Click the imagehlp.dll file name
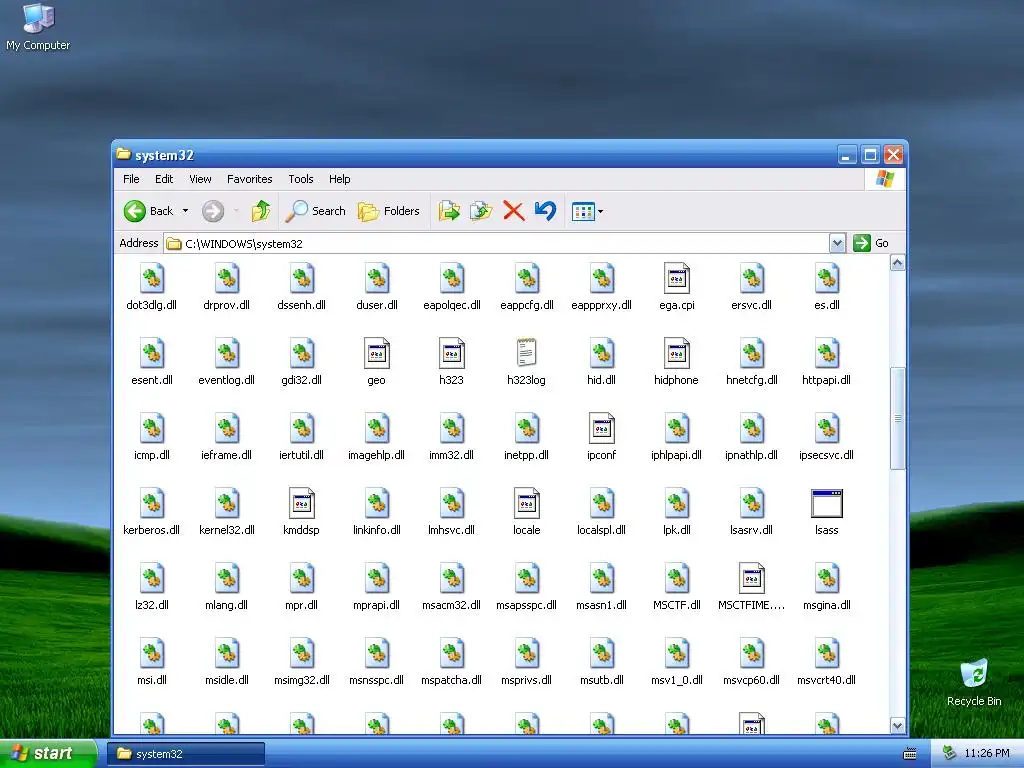The width and height of the screenshot is (1024, 768). [x=377, y=455]
